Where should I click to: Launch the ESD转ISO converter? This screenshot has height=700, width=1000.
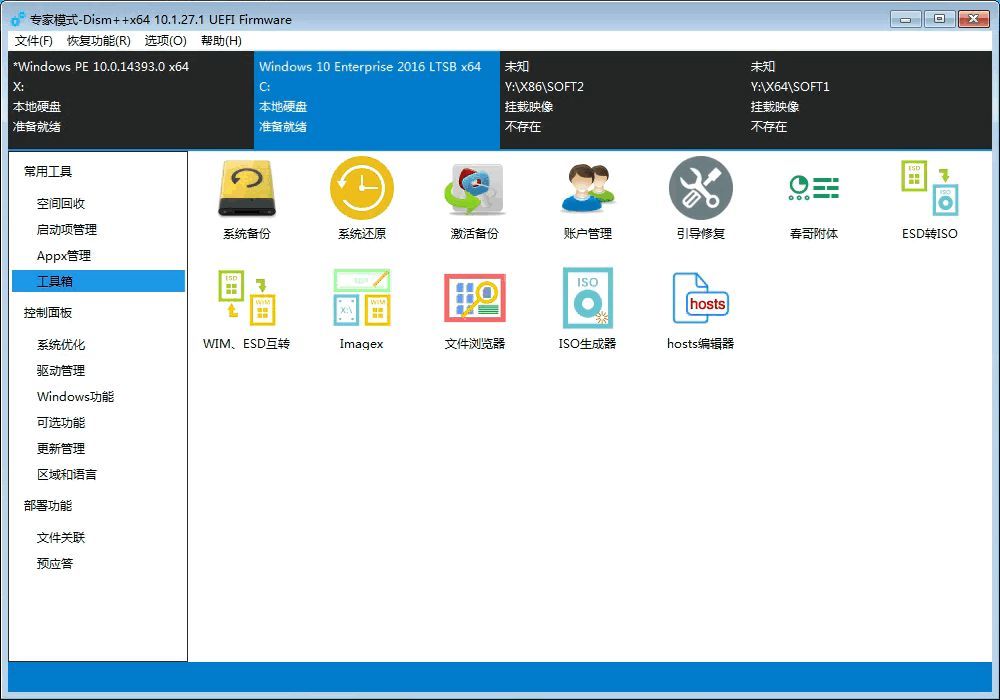click(929, 198)
